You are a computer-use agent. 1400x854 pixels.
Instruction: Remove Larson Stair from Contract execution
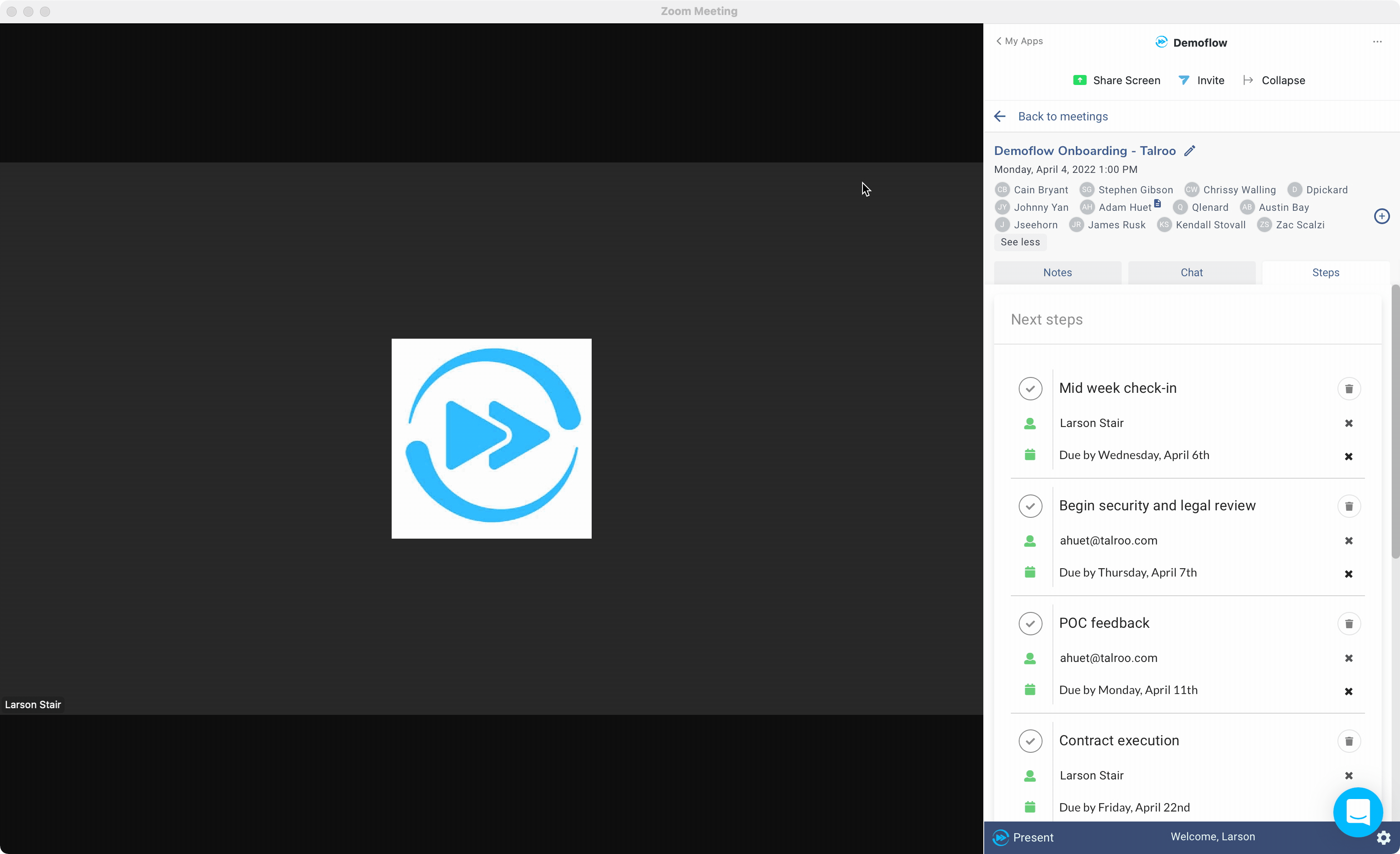[x=1348, y=775]
